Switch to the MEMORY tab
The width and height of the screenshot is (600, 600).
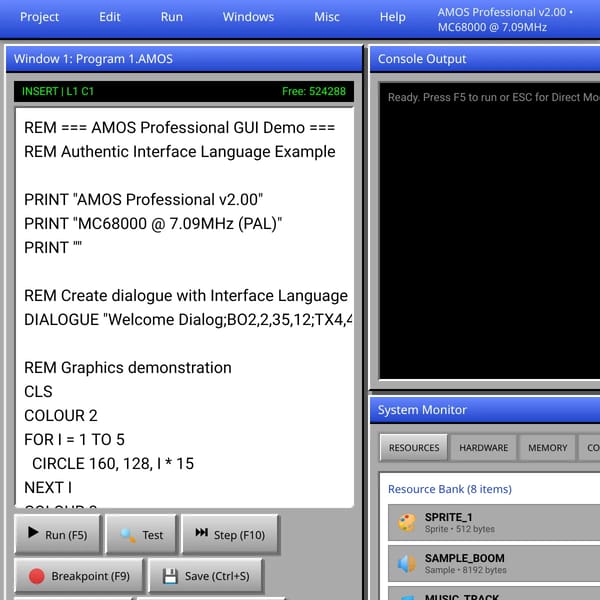click(x=547, y=447)
